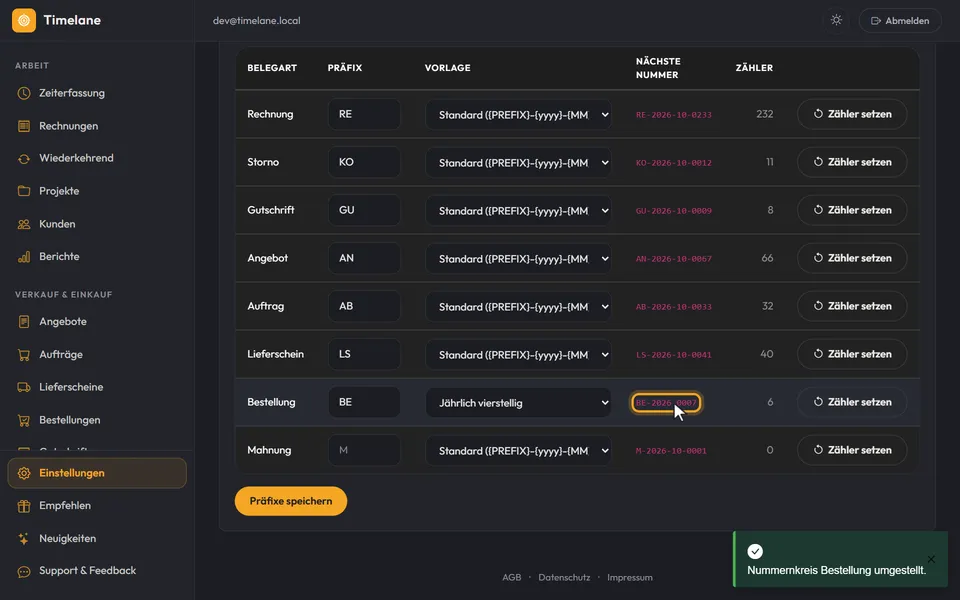Log out with the Abmelden button
Image resolution: width=960 pixels, height=600 pixels.
coord(900,20)
